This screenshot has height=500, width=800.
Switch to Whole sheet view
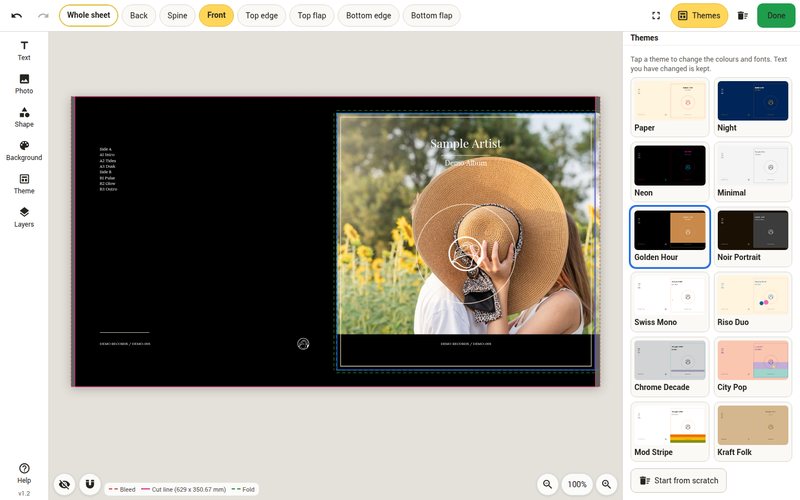click(x=88, y=15)
